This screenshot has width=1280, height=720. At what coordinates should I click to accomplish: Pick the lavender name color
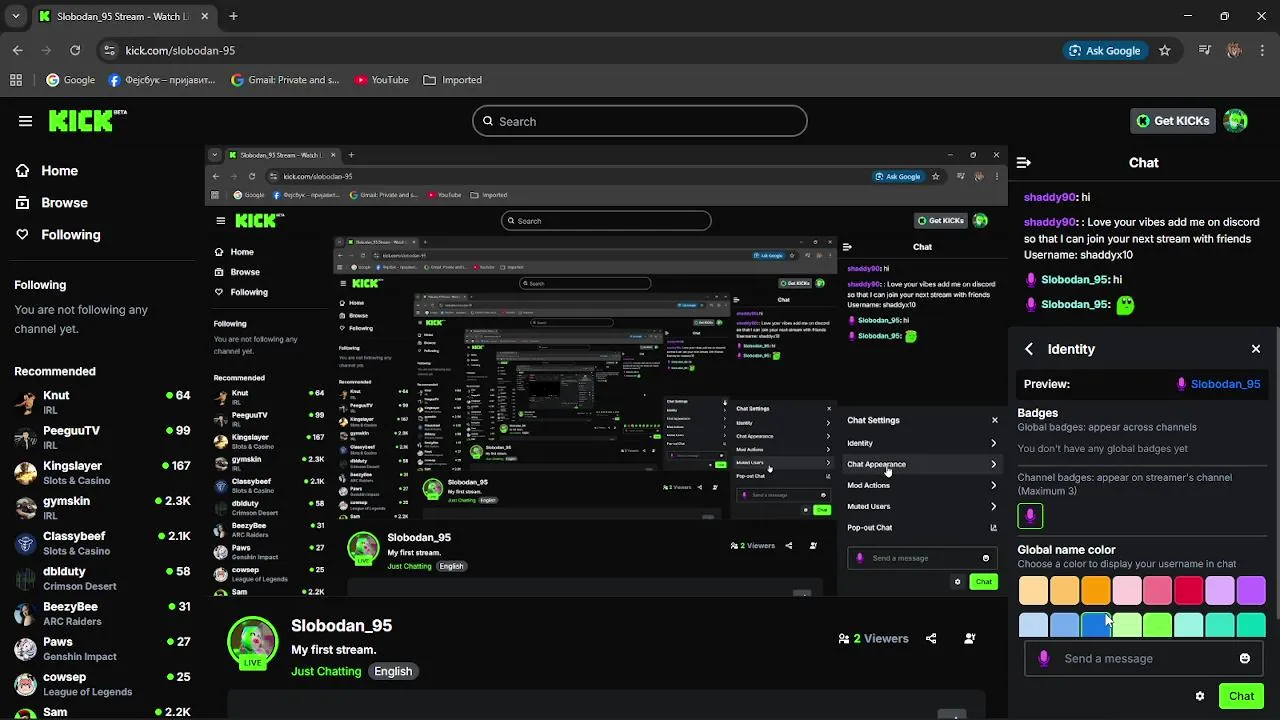[1220, 590]
